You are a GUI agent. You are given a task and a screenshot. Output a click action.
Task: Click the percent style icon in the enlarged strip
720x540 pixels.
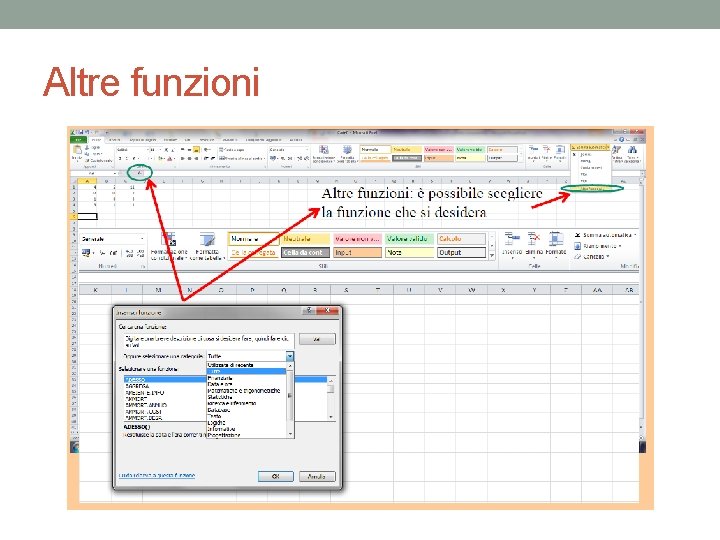102,253
